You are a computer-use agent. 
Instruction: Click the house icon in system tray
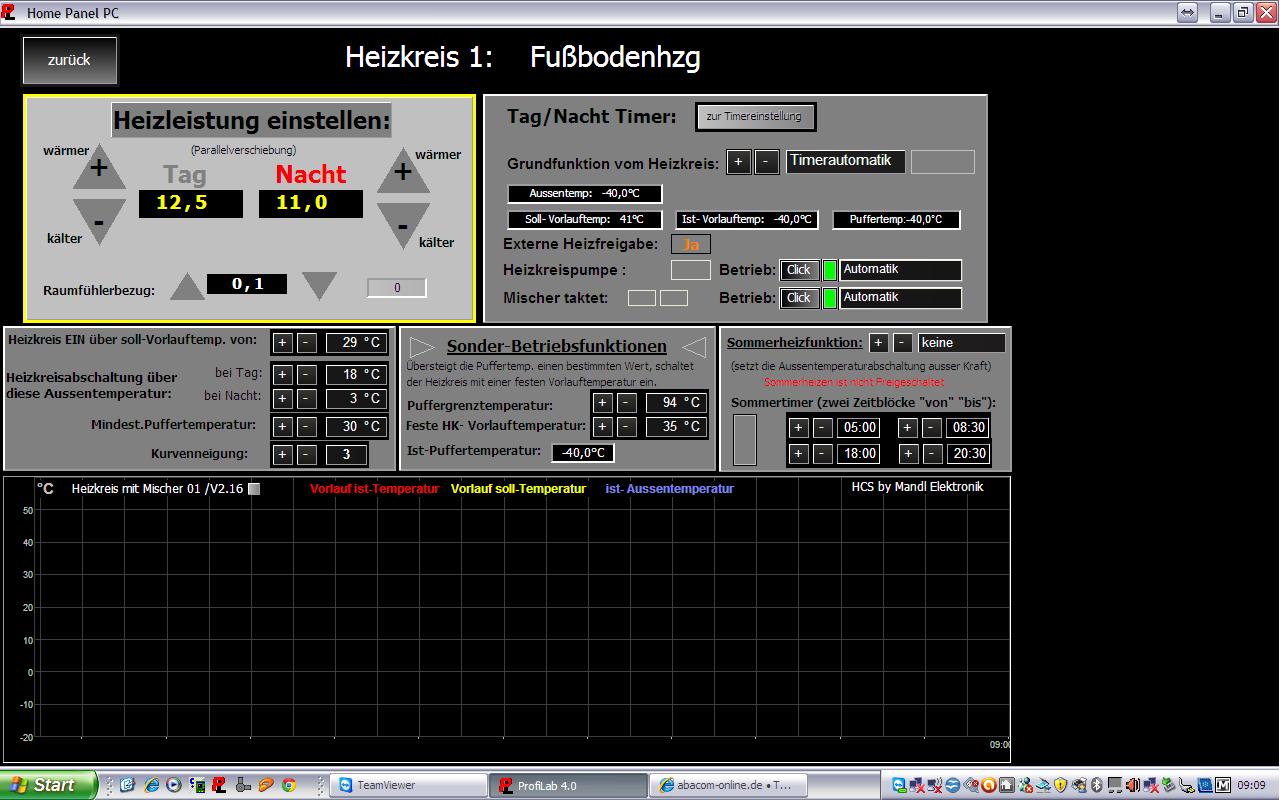1007,785
